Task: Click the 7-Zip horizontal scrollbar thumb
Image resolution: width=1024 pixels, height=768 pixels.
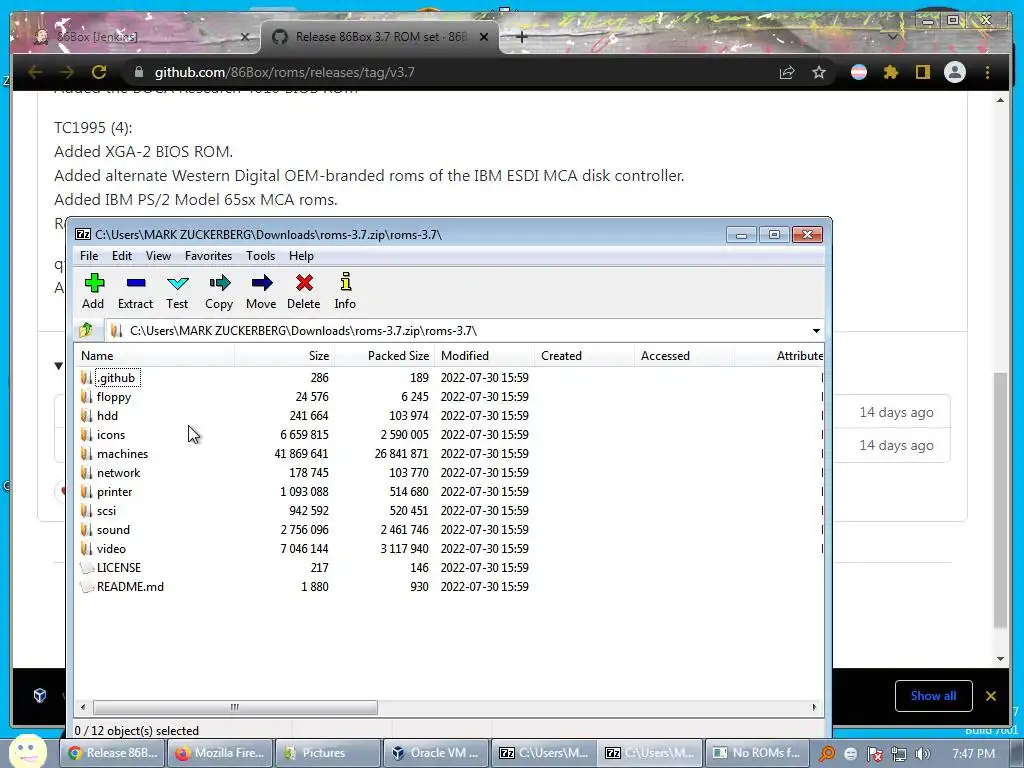Action: click(235, 707)
